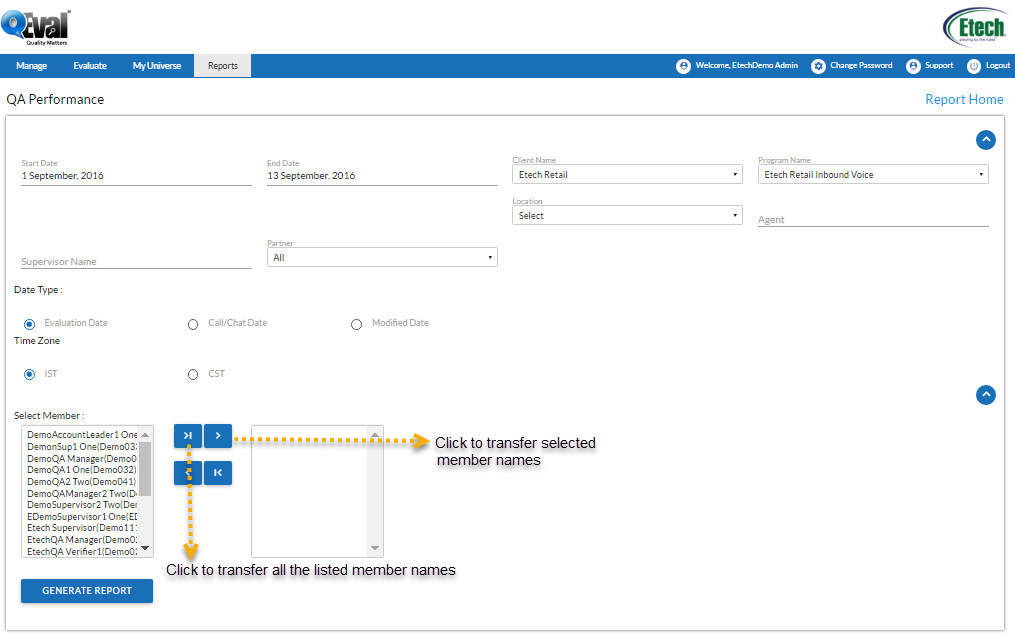Click the GENERATE REPORT button
The width and height of the screenshot is (1015, 642).
pos(86,590)
